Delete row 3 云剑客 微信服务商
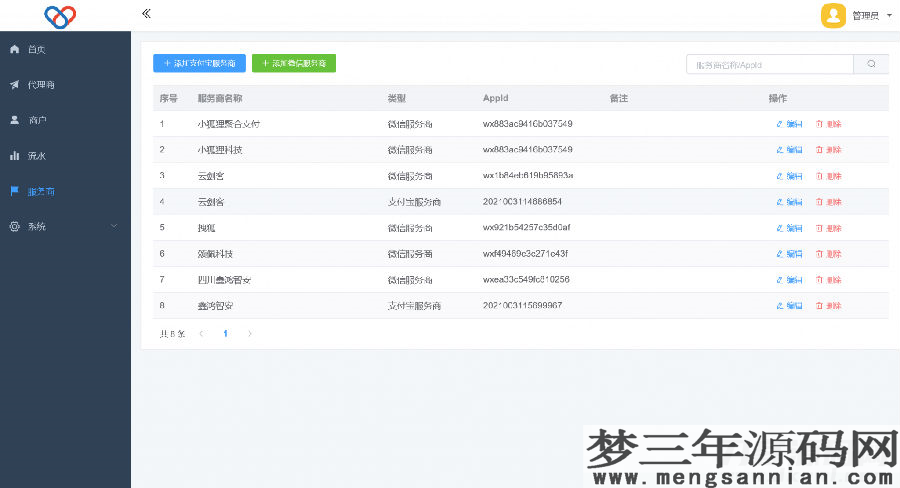This screenshot has height=488, width=900. point(828,176)
